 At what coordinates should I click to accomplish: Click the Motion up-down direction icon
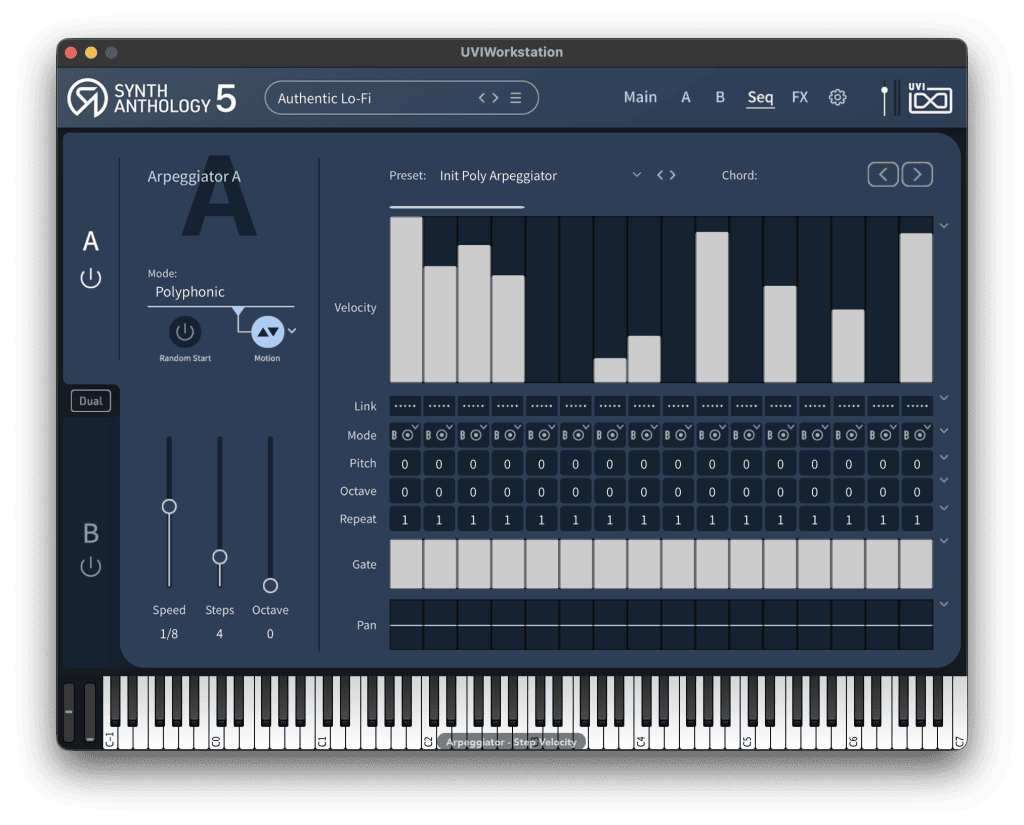pyautogui.click(x=268, y=332)
